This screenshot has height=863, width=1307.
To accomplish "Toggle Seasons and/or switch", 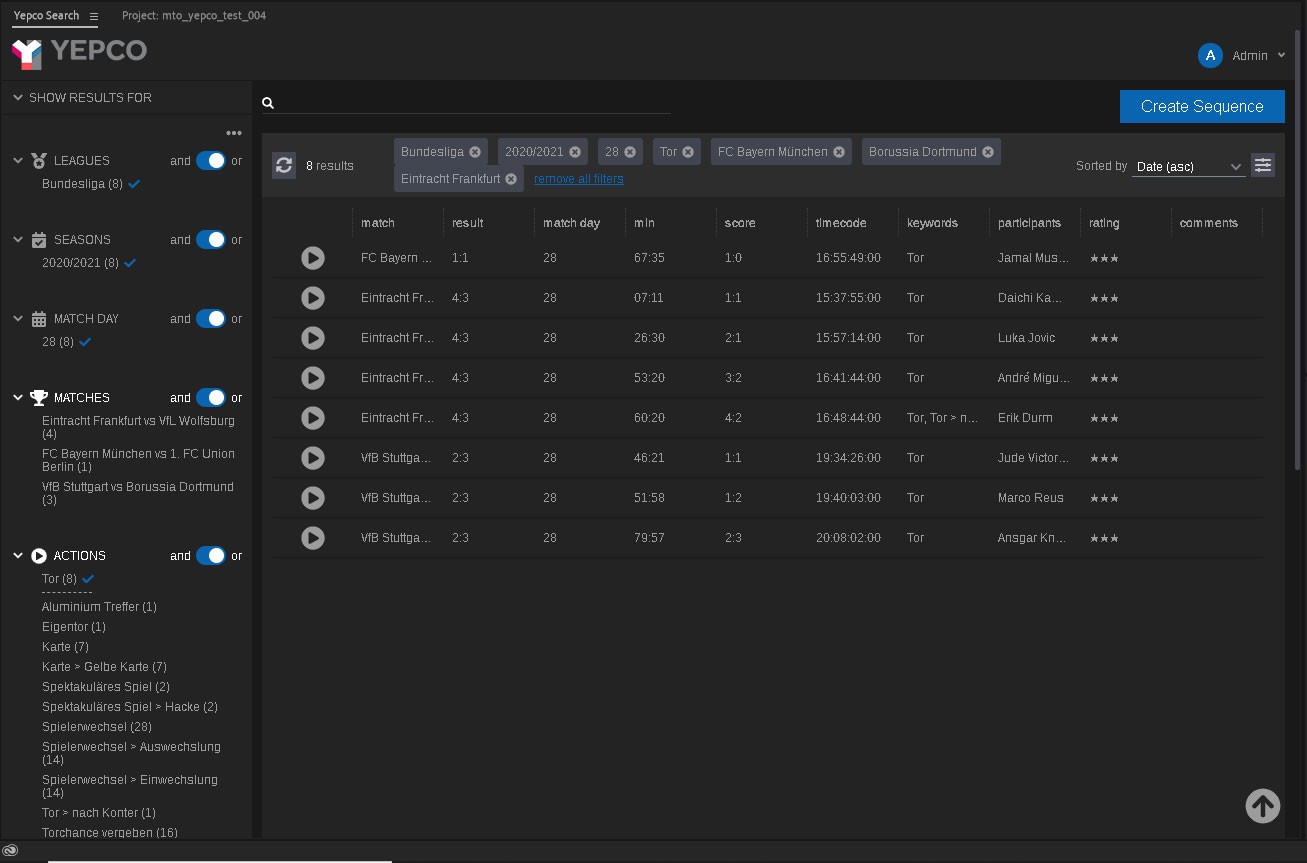I will (x=211, y=239).
